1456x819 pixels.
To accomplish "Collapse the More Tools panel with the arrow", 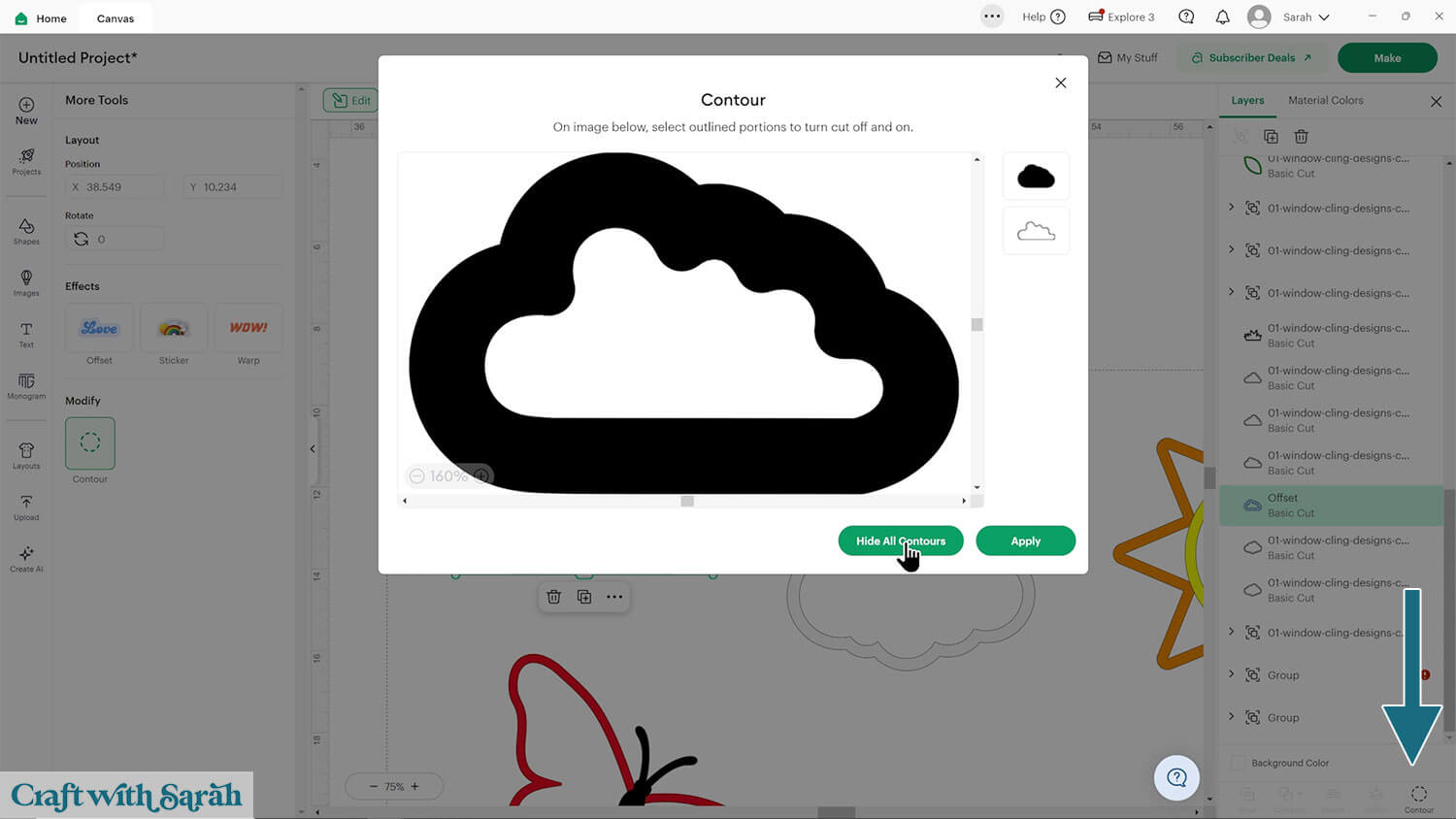I will (x=313, y=448).
